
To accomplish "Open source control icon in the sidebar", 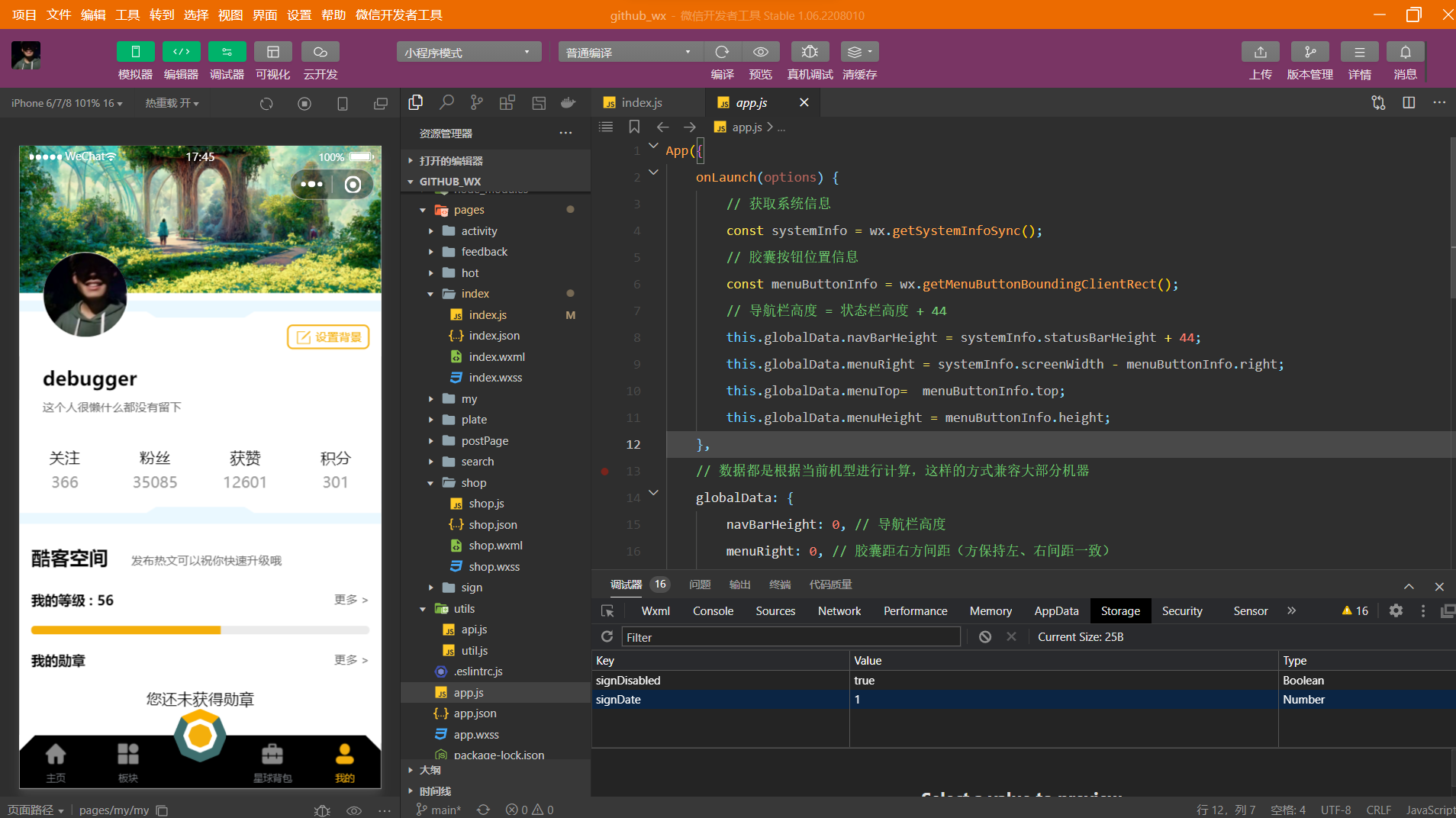I will (477, 103).
